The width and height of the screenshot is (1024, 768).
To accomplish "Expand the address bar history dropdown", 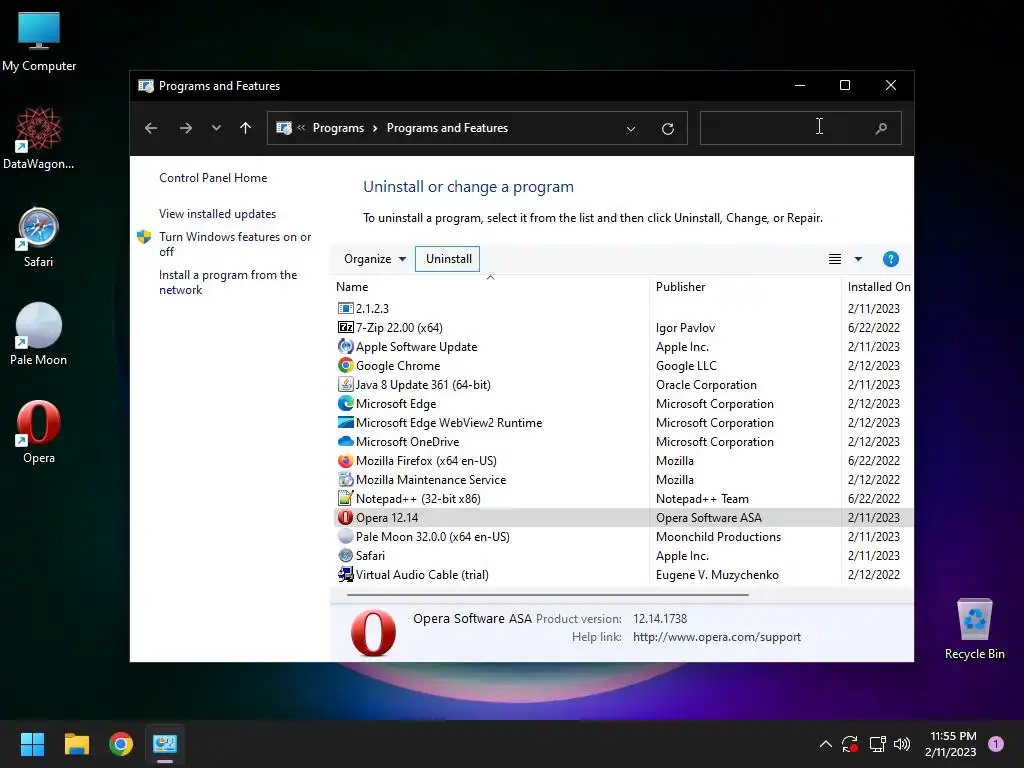I will 631,129.
